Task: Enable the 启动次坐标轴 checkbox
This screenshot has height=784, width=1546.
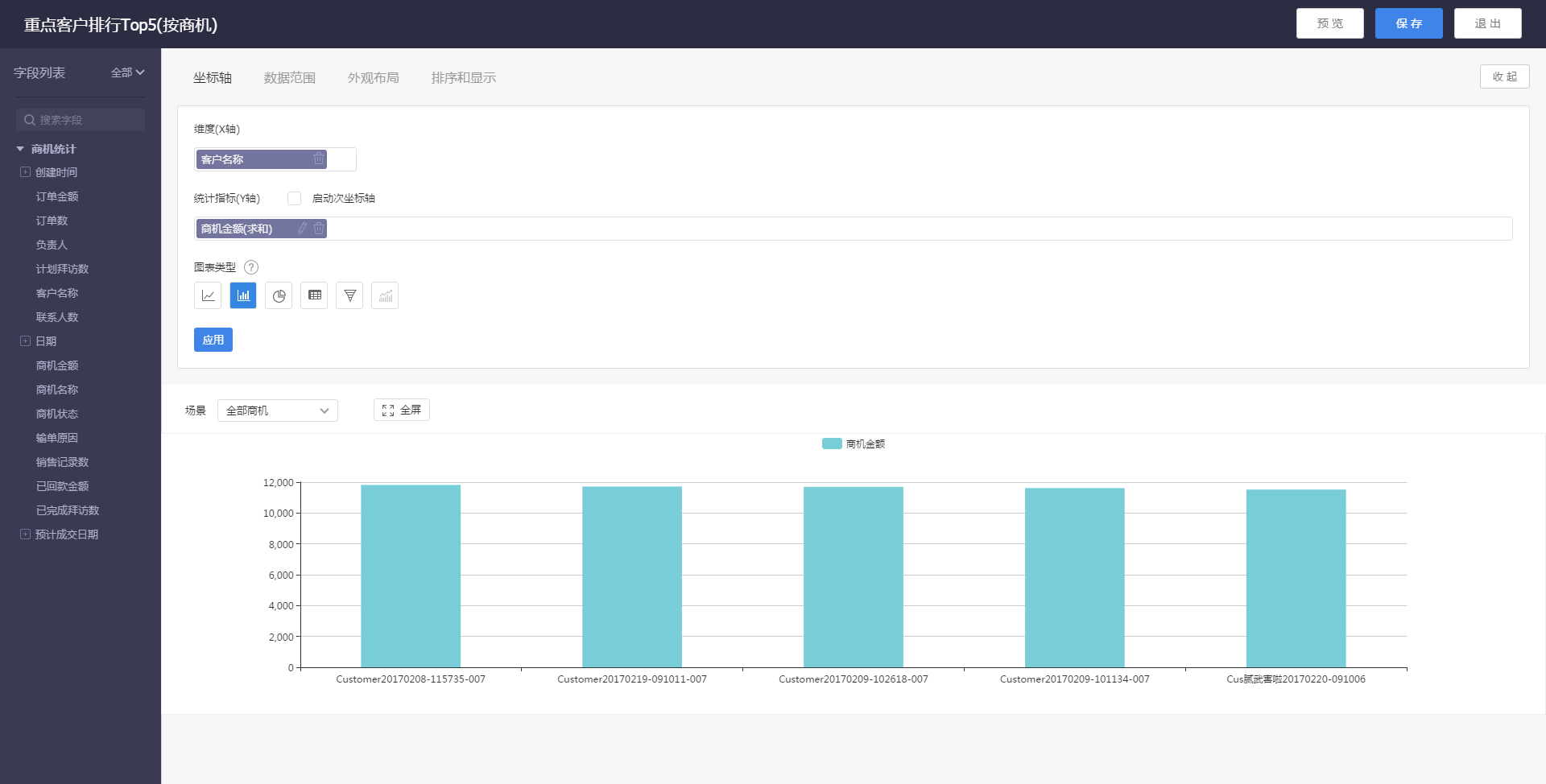Action: [295, 198]
